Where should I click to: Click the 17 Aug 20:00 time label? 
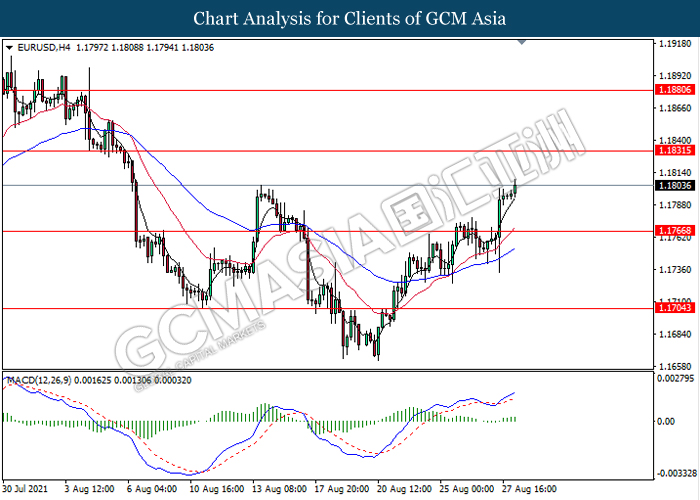(x=342, y=489)
